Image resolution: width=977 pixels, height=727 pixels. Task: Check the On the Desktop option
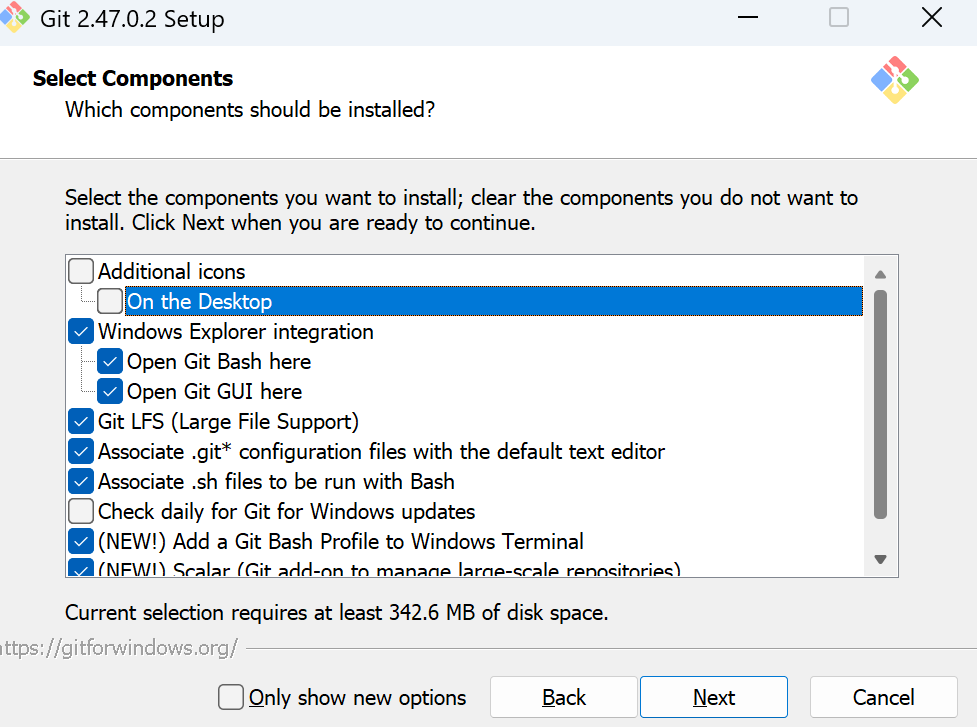(110, 301)
